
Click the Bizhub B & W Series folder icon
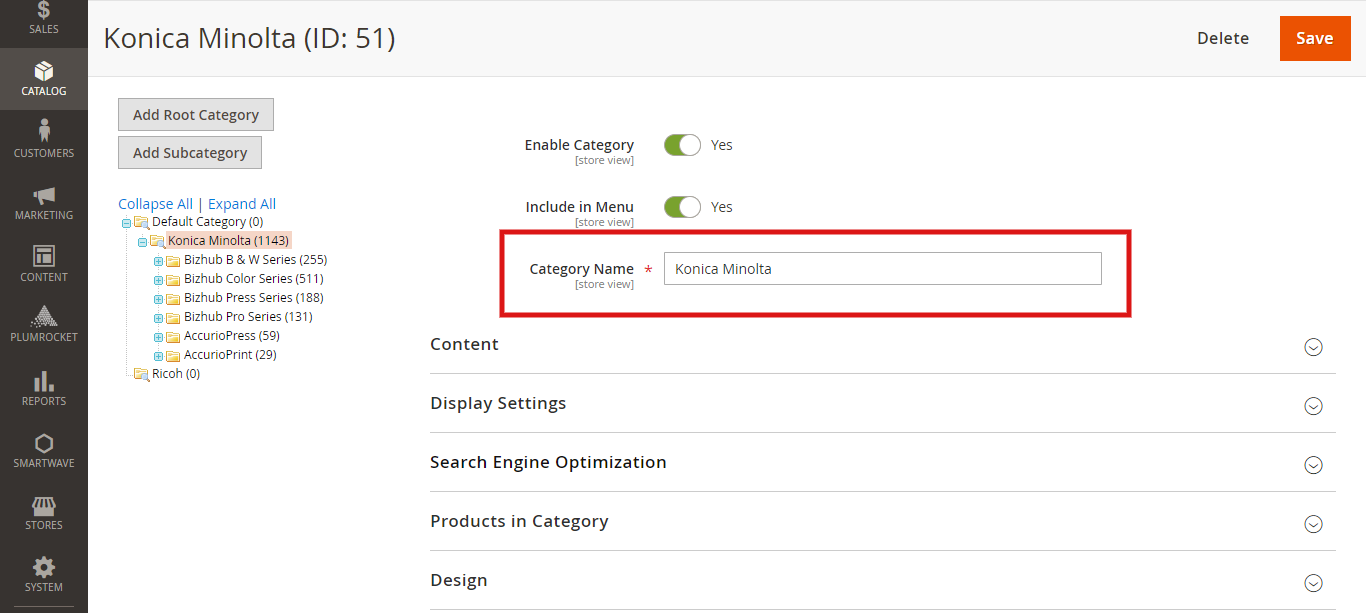(173, 260)
